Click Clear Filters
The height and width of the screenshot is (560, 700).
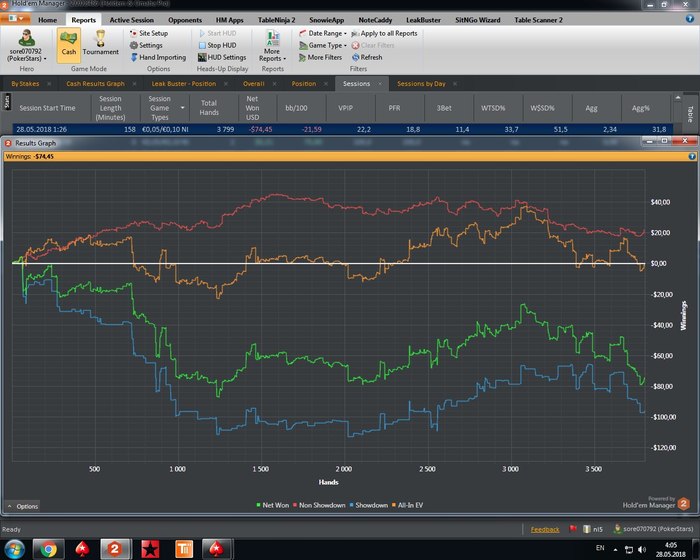[x=373, y=45]
